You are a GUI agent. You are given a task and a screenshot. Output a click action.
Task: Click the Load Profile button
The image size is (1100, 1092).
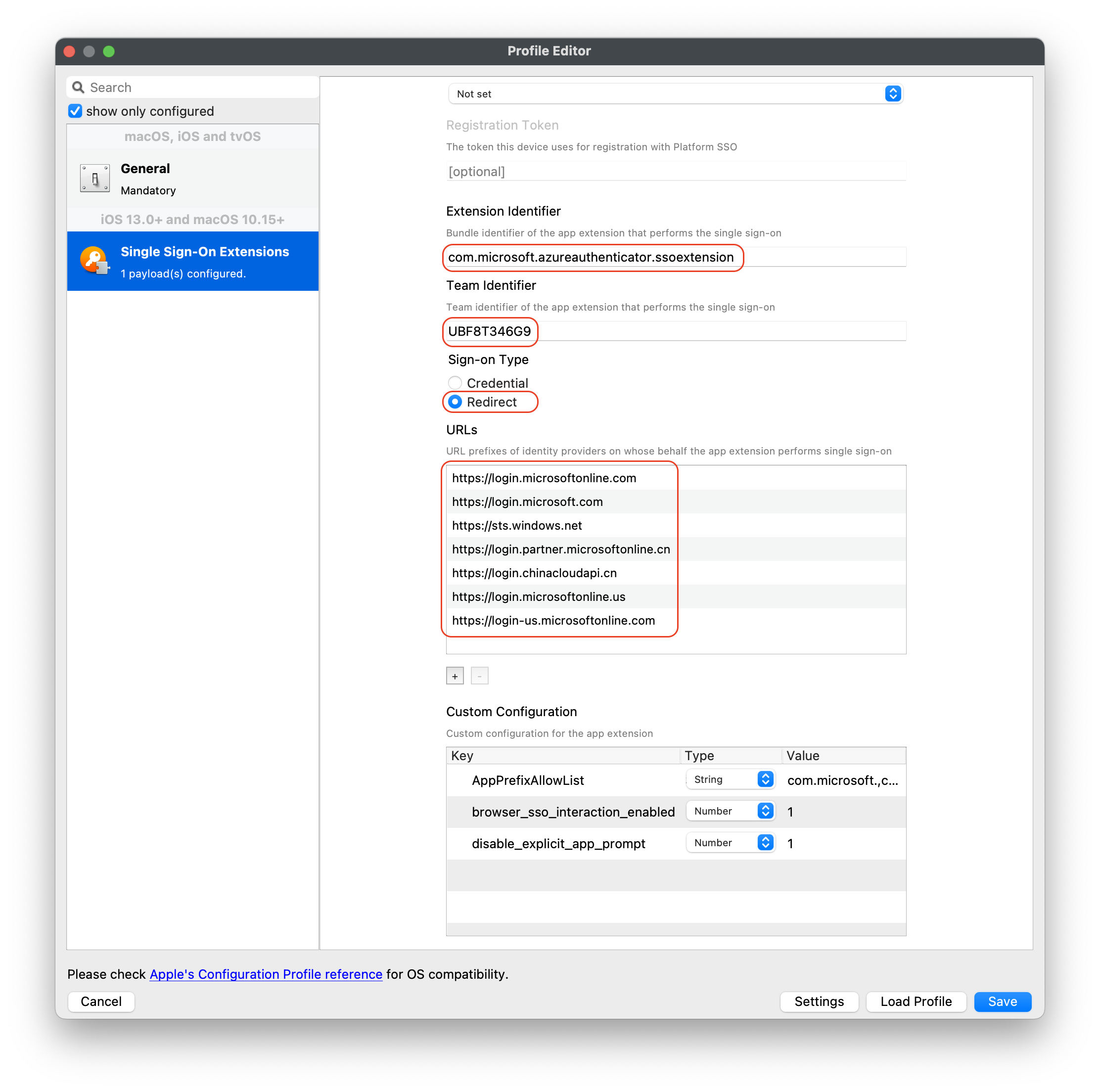[x=916, y=1001]
